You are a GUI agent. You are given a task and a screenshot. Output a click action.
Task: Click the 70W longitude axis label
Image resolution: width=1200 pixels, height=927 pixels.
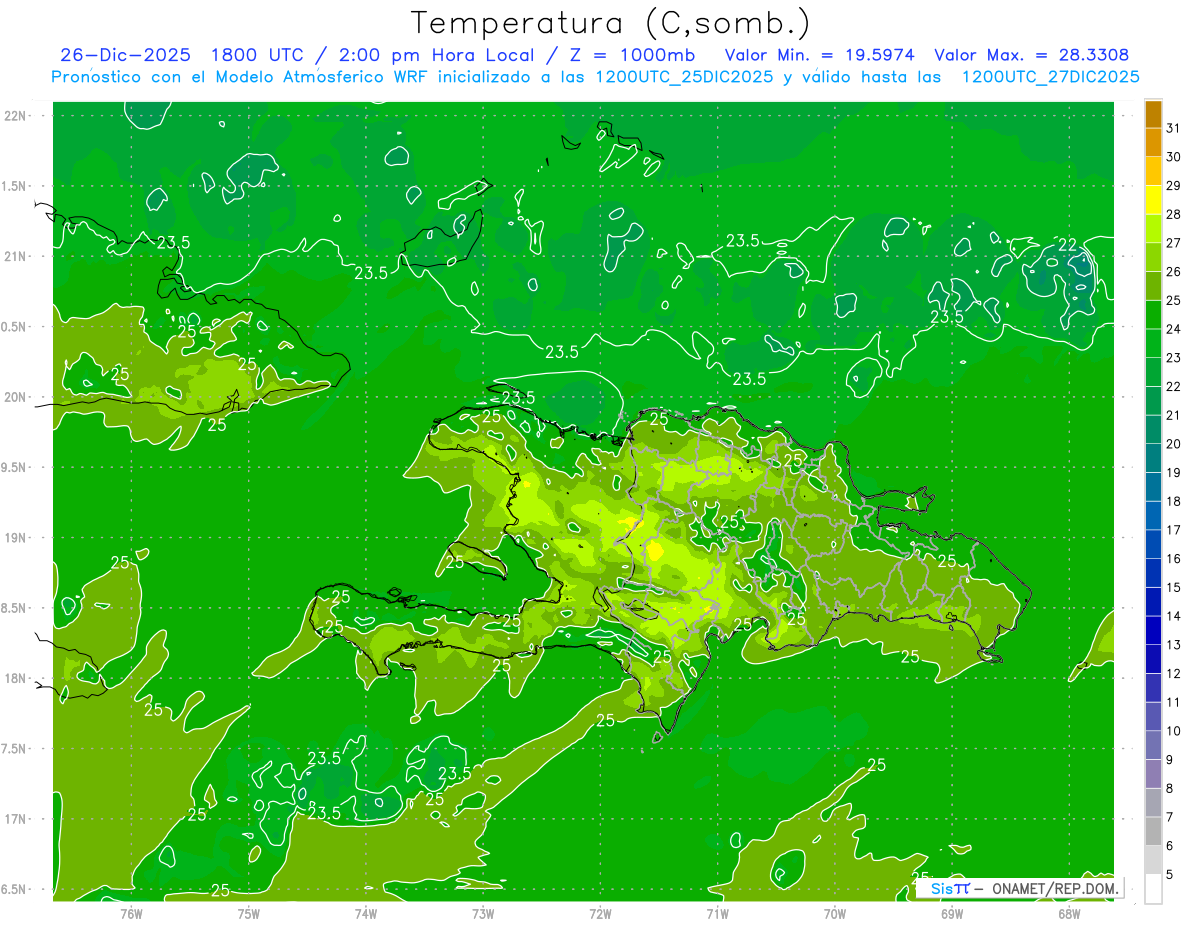coord(835,913)
